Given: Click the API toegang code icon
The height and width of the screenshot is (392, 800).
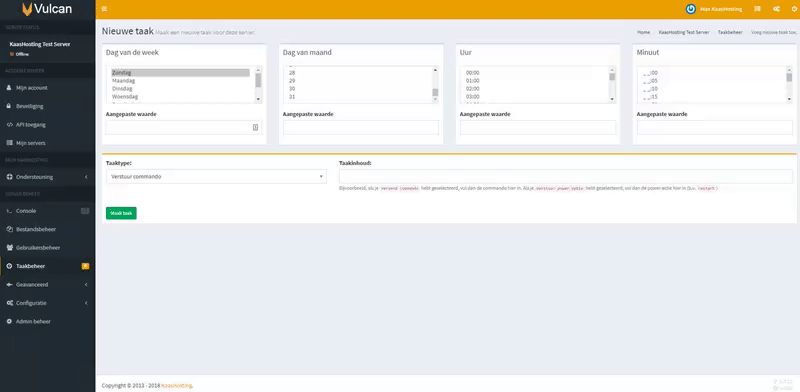Looking at the screenshot, I should (x=9, y=125).
